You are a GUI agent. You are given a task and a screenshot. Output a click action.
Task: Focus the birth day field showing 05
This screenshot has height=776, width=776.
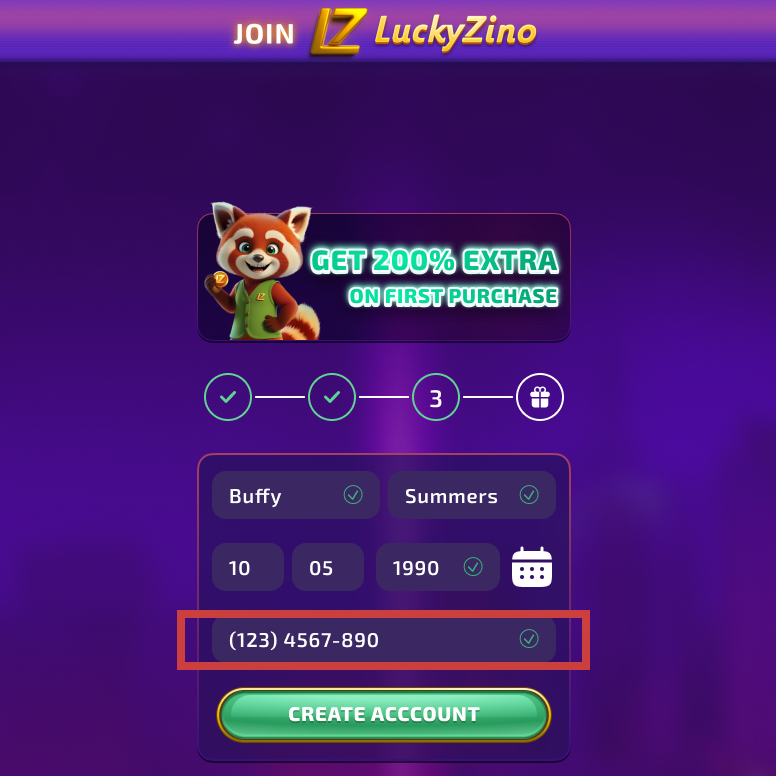coord(328,567)
